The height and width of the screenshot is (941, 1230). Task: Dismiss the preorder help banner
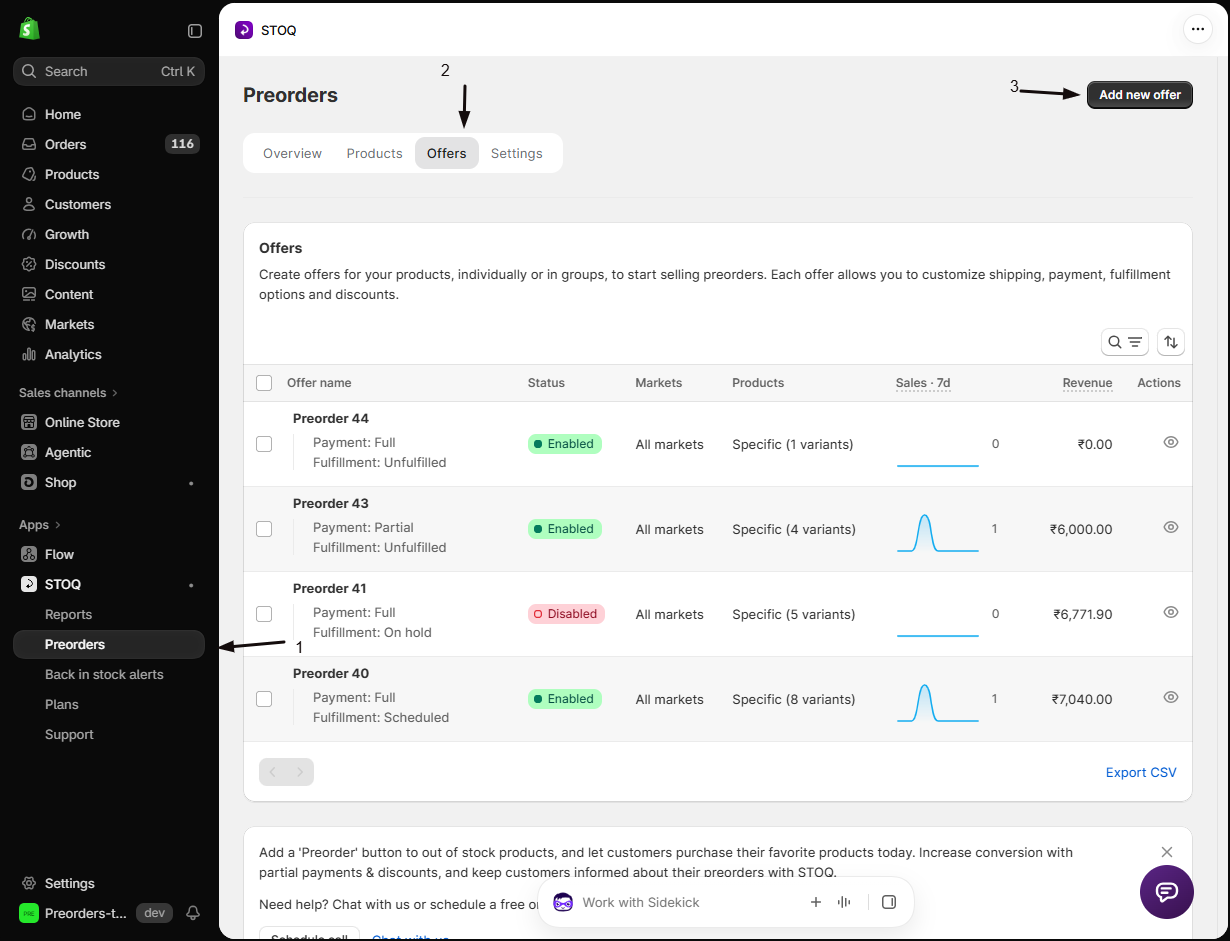coord(1167,852)
